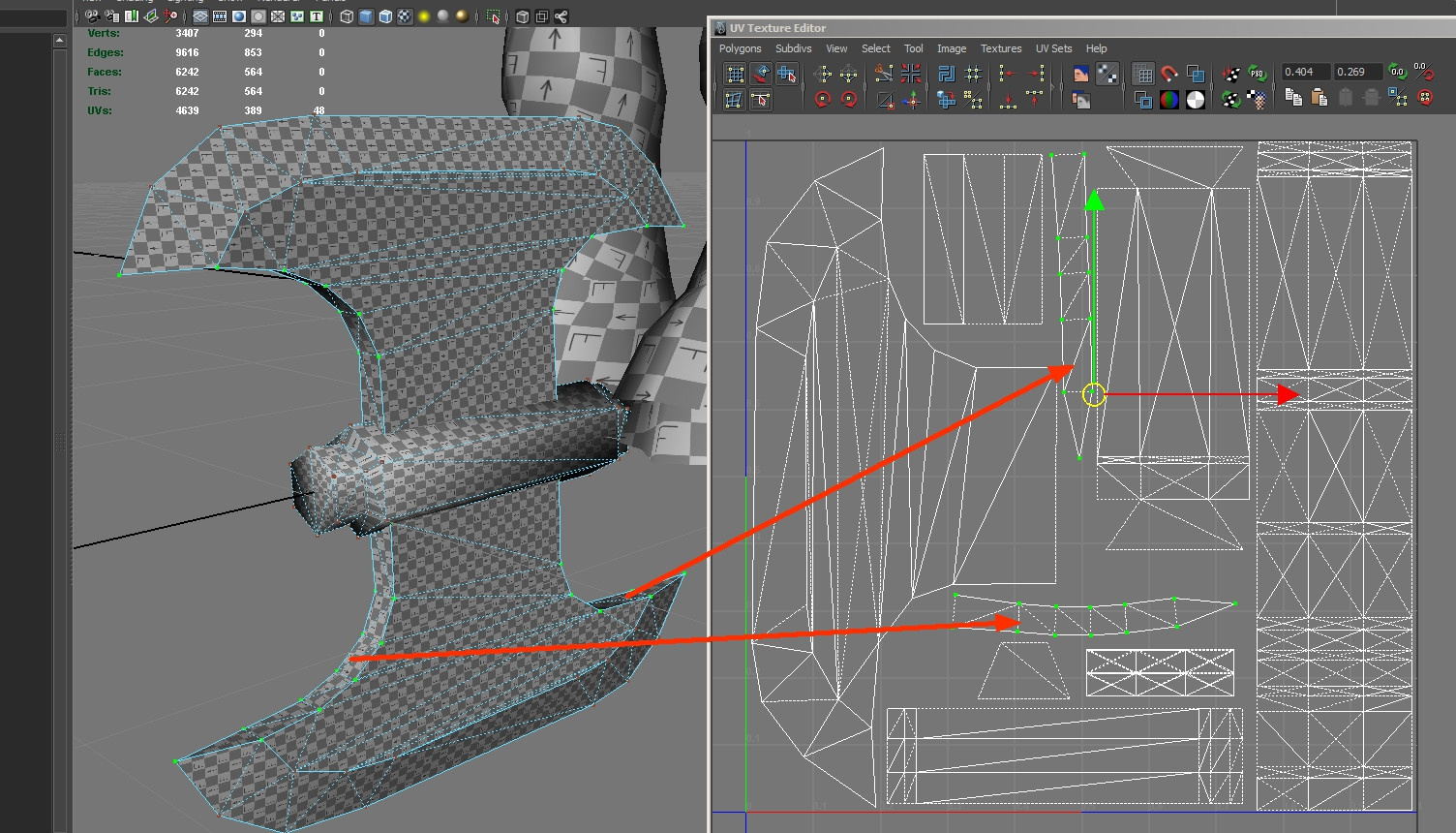Click the Select Camera icon in viewport toolbar
1456x833 pixels.
(93, 16)
